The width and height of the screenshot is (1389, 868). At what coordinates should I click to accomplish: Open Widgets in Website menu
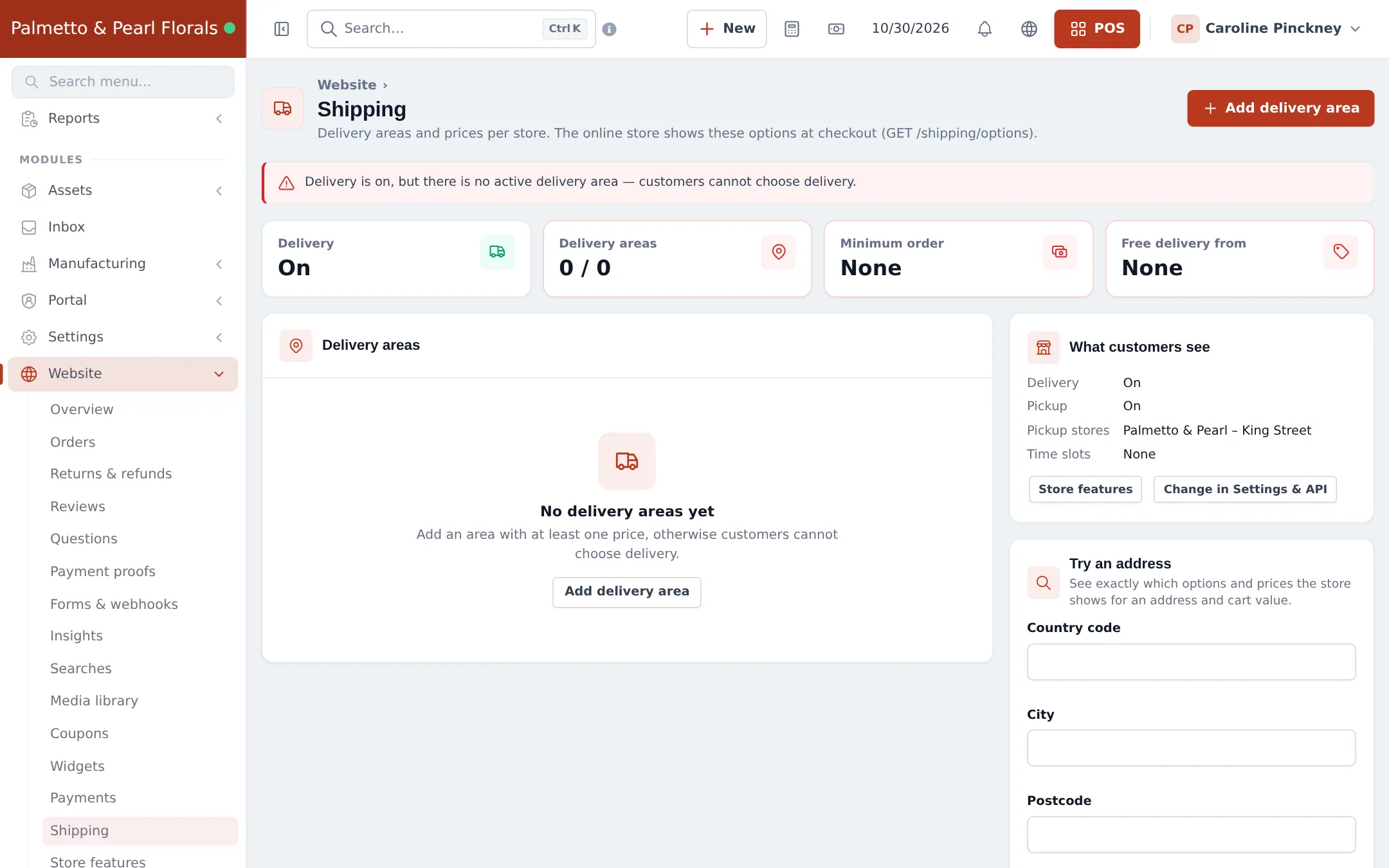[77, 766]
